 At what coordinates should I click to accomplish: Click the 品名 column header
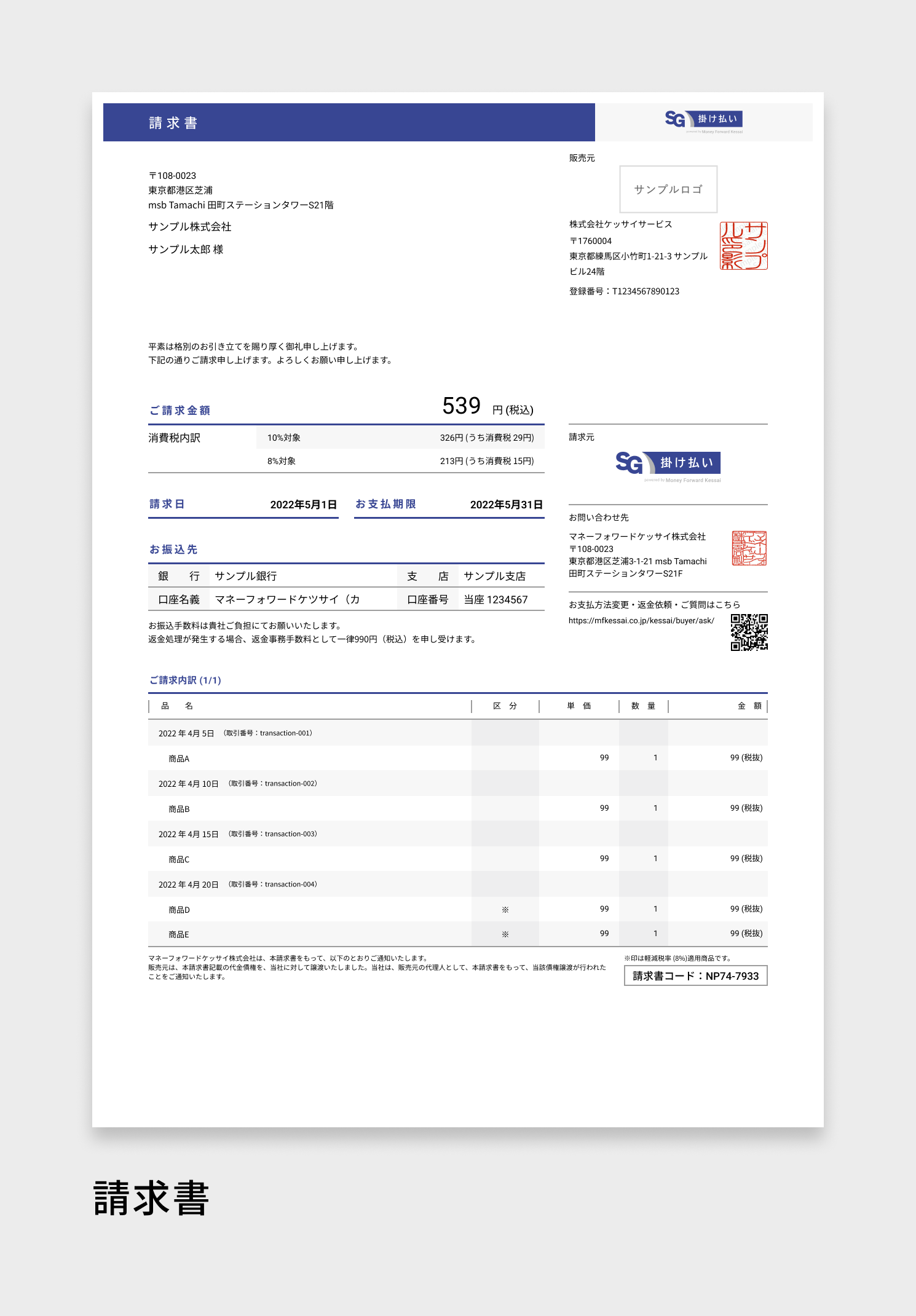tap(177, 706)
